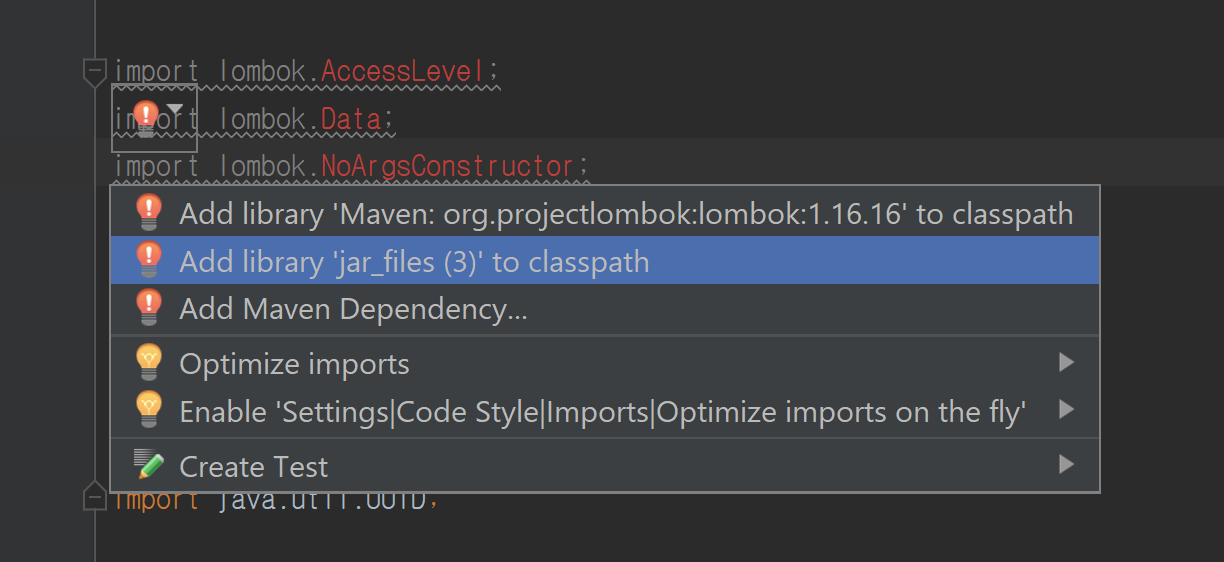Collapse the import block fold marker at top
The width and height of the screenshot is (1224, 562).
click(95, 72)
